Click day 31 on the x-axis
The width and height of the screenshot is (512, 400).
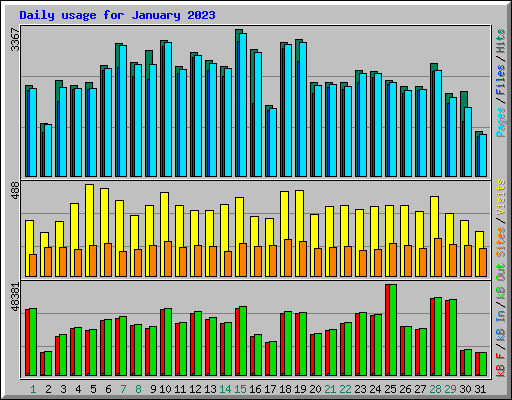[480, 389]
